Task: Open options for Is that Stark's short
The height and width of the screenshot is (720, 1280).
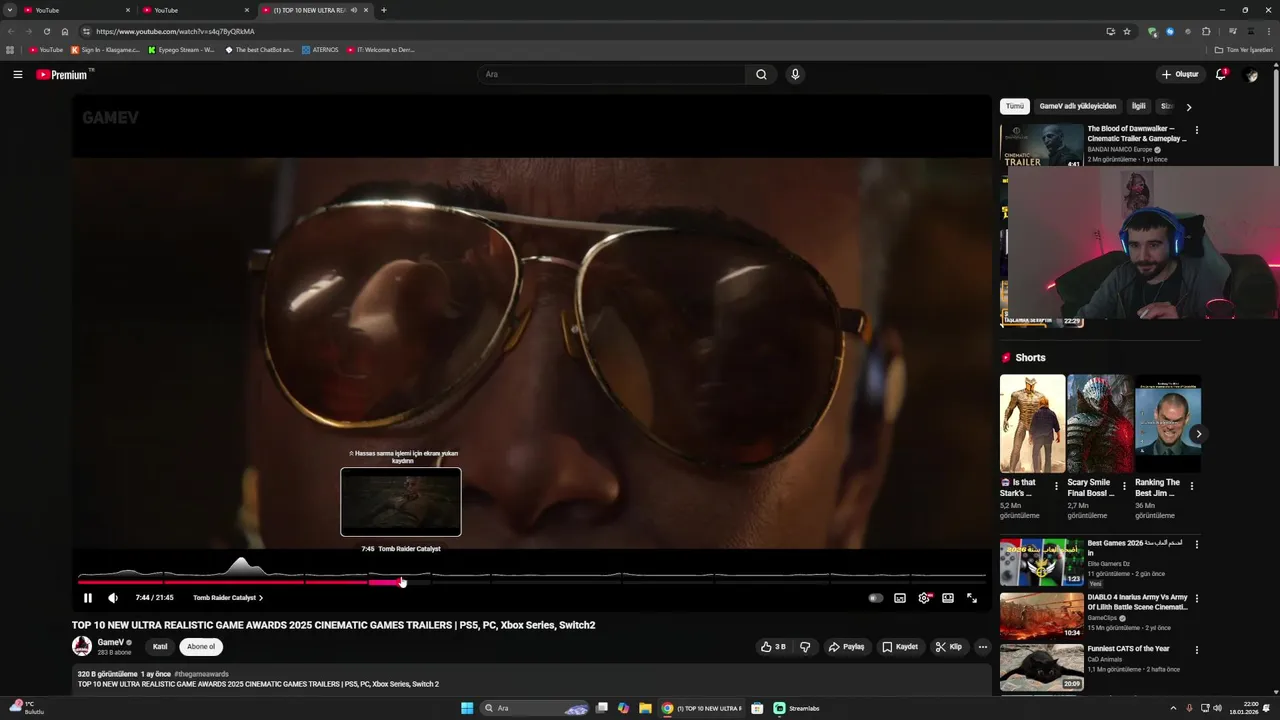Action: point(1056,487)
